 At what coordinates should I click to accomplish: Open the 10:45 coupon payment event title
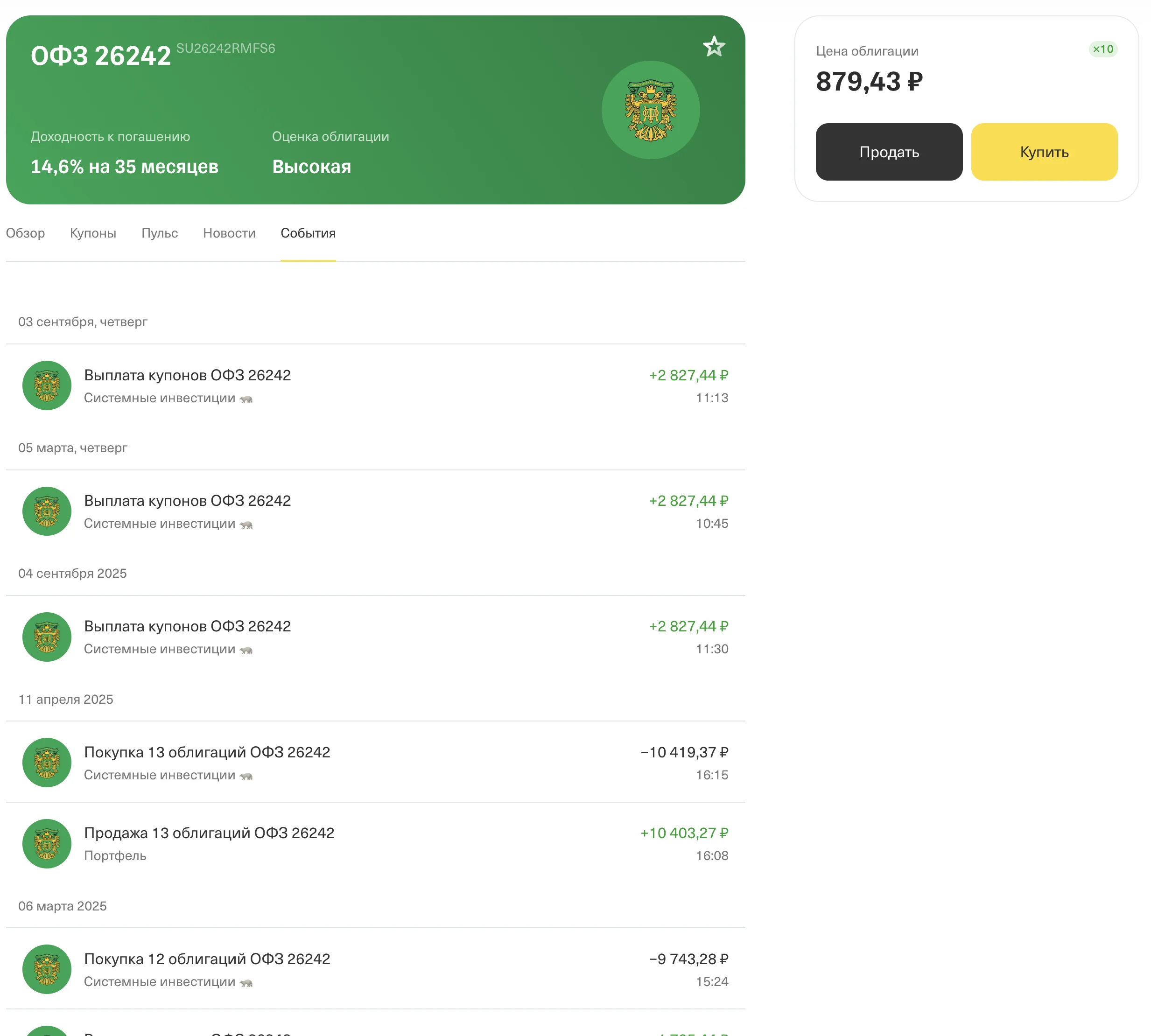[x=187, y=501]
